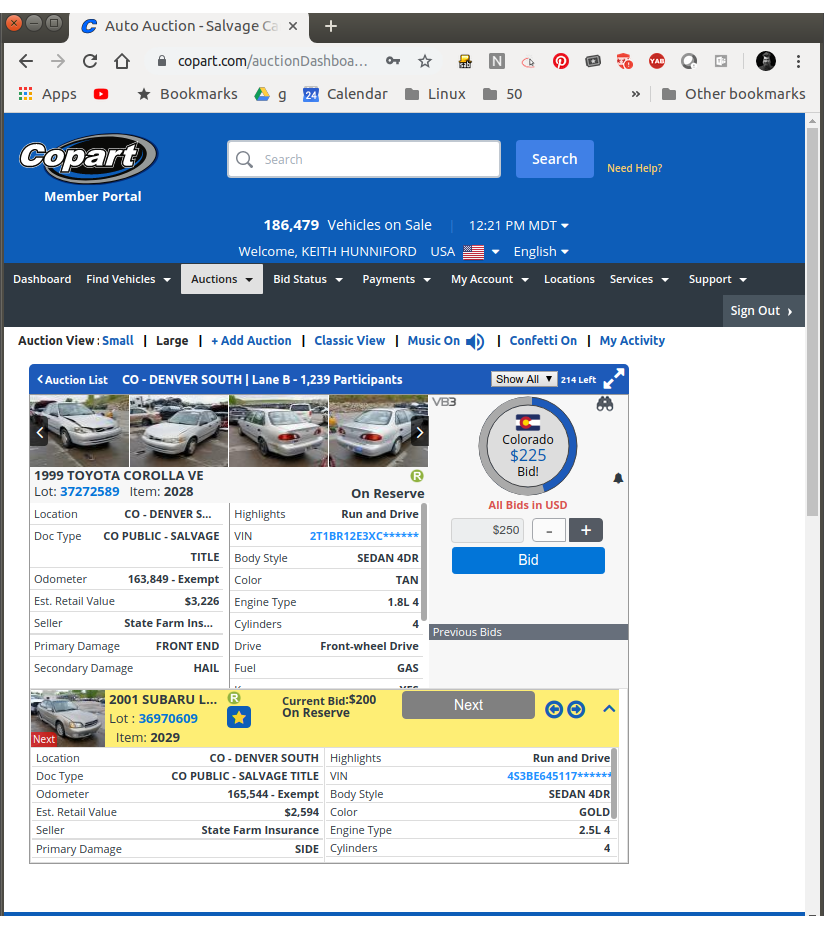The height and width of the screenshot is (929, 824).
Task: Open the Pinterest extension
Action: pyautogui.click(x=560, y=61)
